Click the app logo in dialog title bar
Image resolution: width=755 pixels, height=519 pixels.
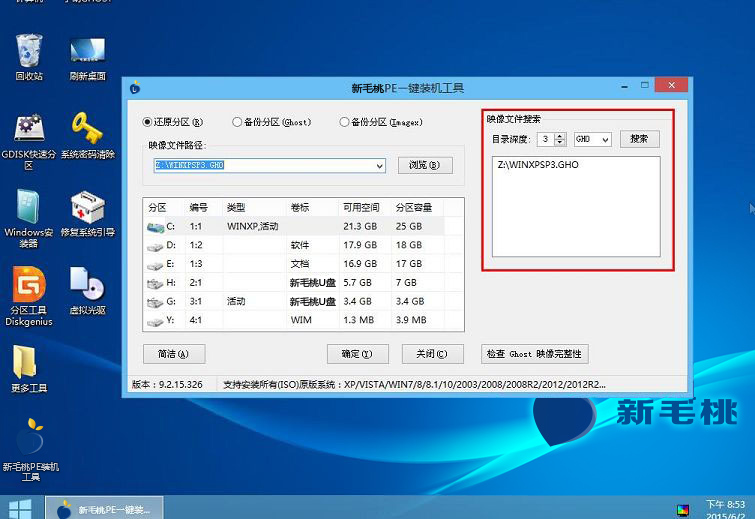[135, 88]
